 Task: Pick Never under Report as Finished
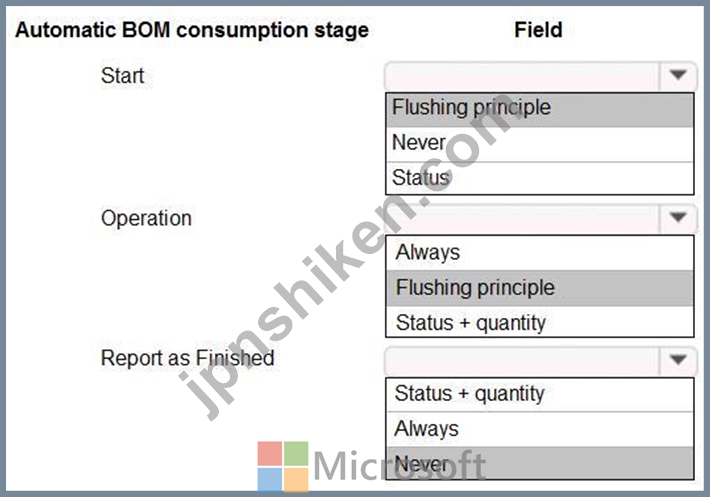540,463
